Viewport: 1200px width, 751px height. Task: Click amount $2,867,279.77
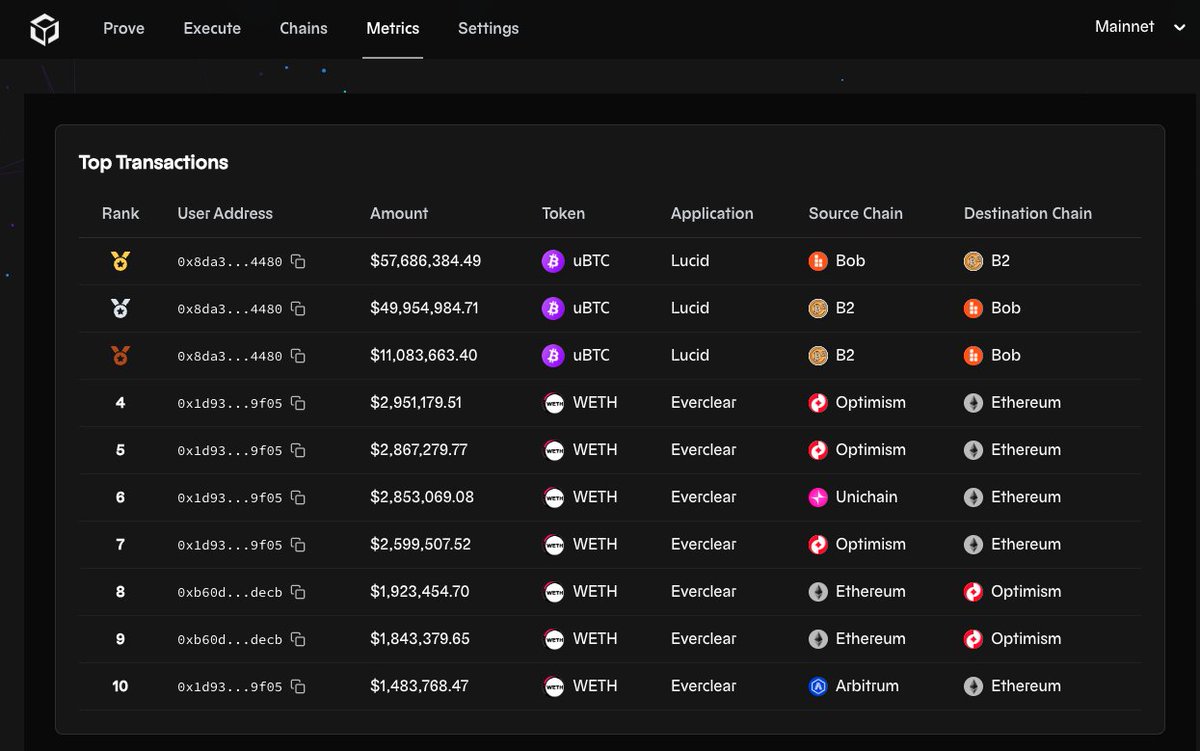pos(418,450)
